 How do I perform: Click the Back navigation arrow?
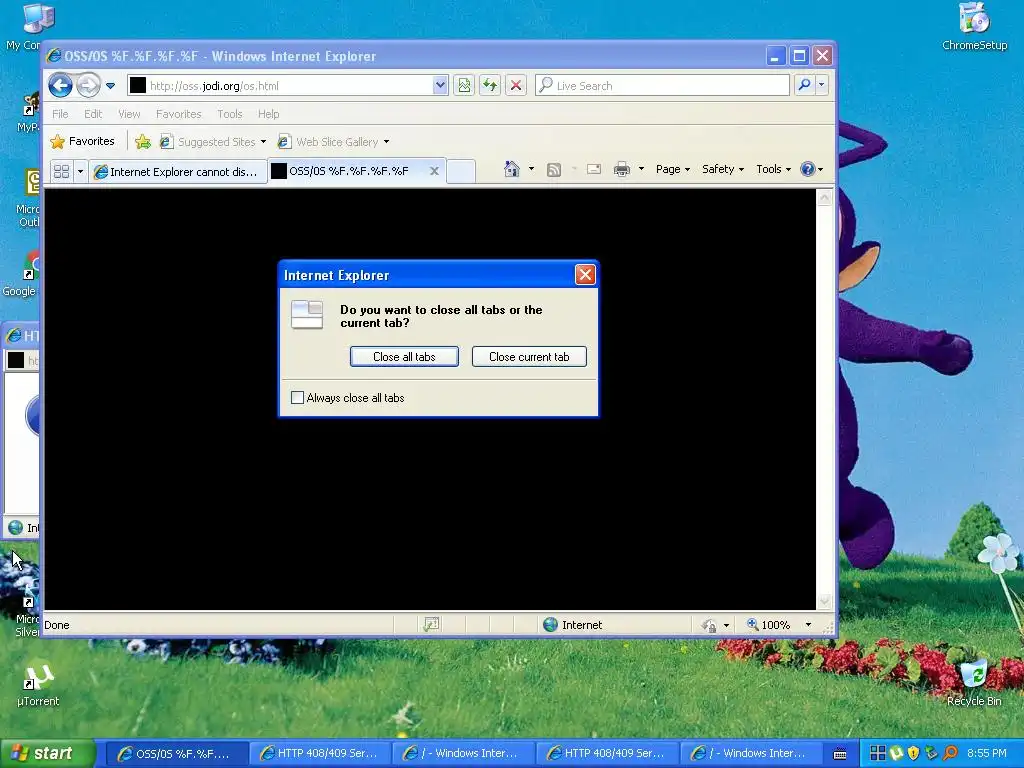point(60,86)
